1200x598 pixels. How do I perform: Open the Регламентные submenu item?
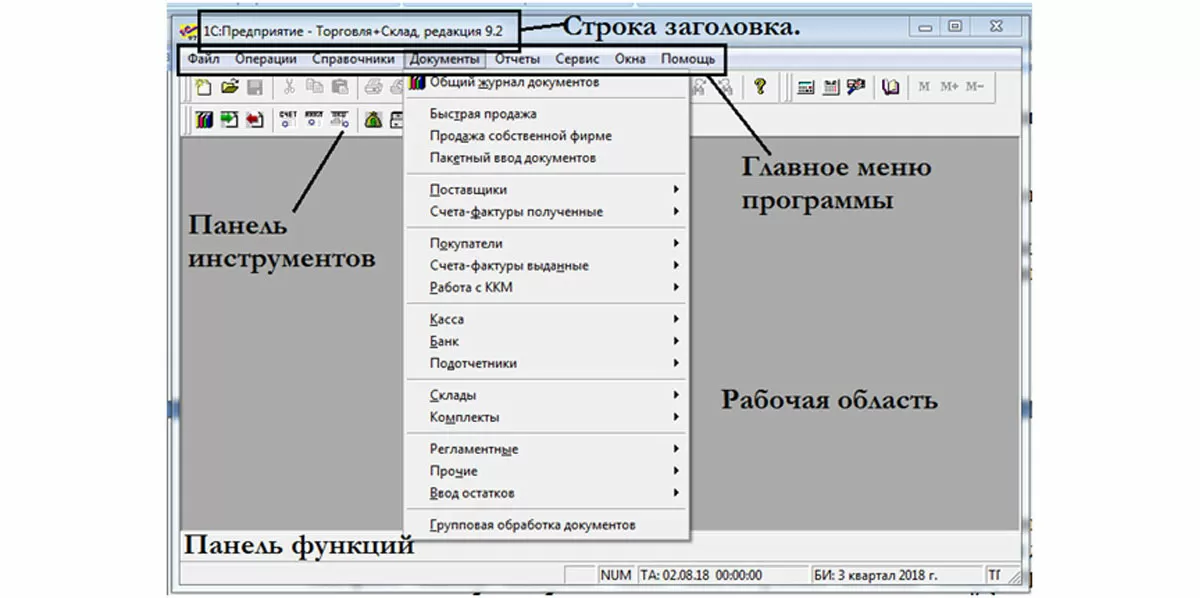(547, 449)
